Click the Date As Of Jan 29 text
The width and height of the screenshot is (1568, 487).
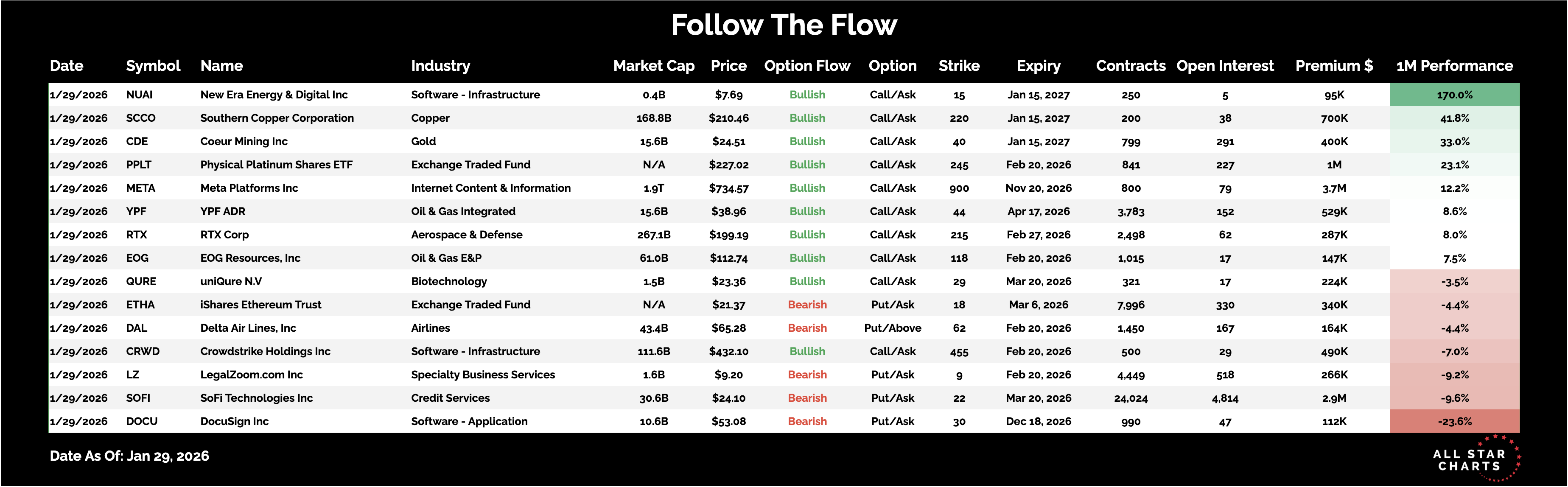tap(129, 456)
